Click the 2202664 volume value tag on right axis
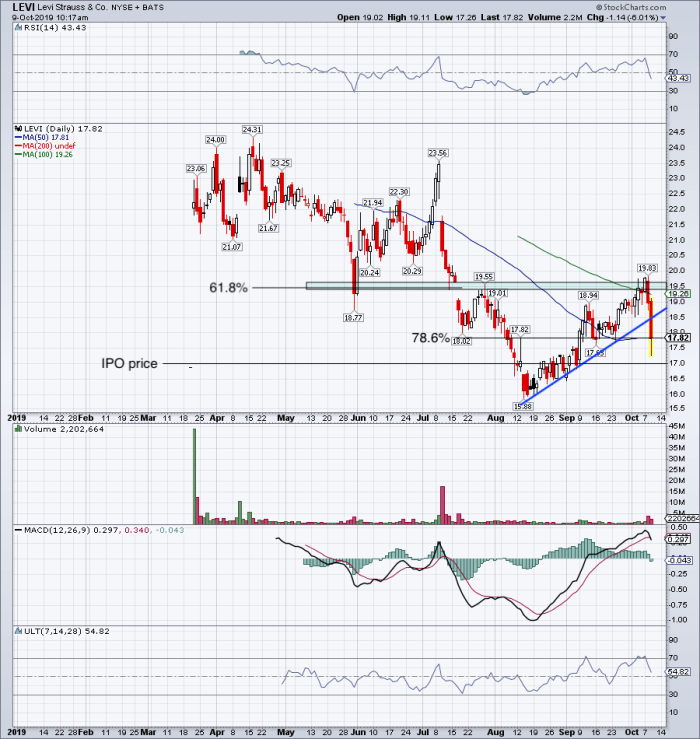Screen dimensions: 700x739 coord(683,518)
